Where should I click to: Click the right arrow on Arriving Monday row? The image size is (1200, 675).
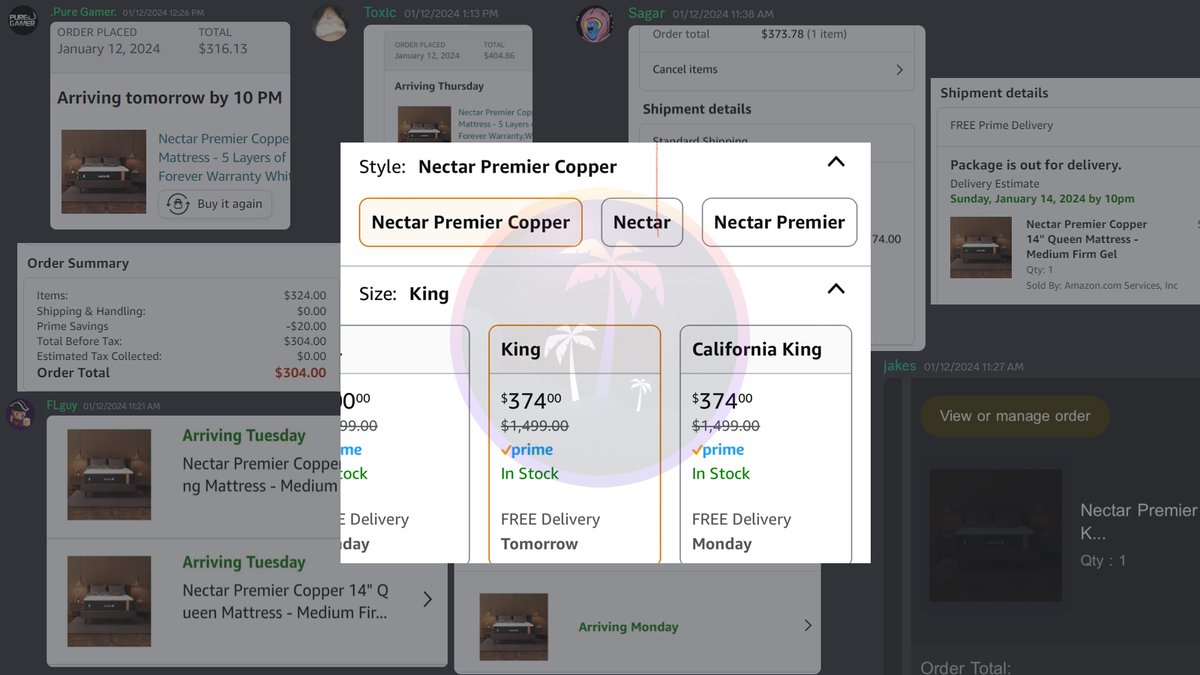(808, 624)
